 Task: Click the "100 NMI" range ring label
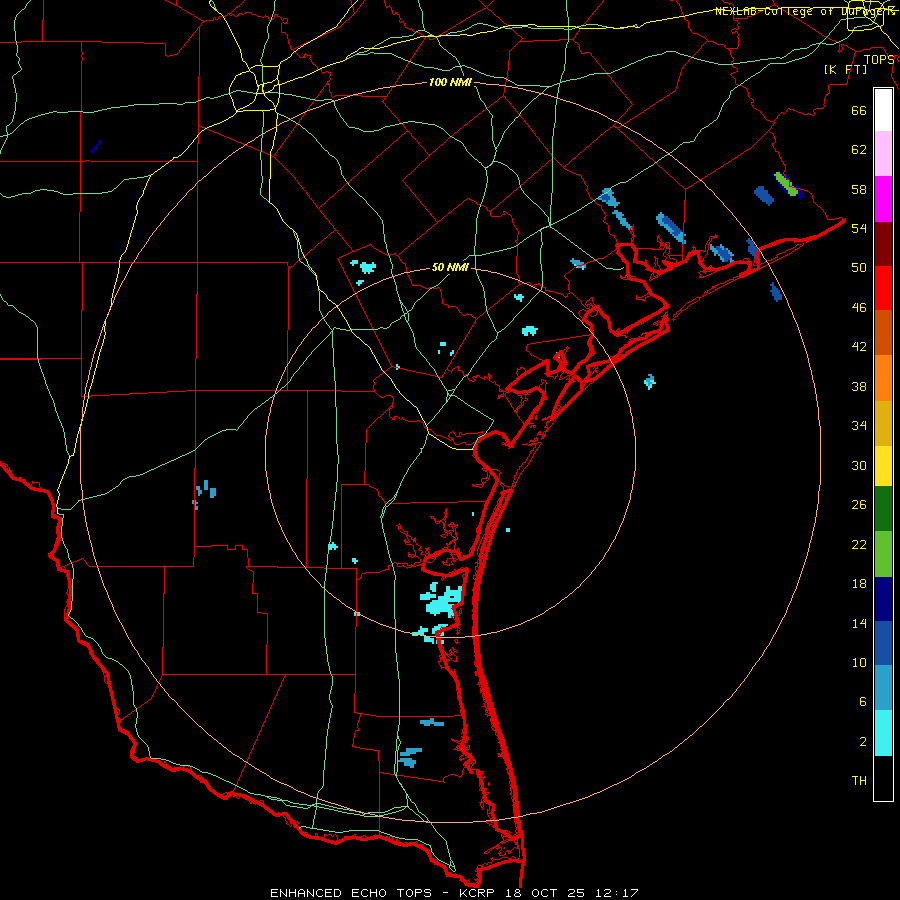click(x=450, y=83)
